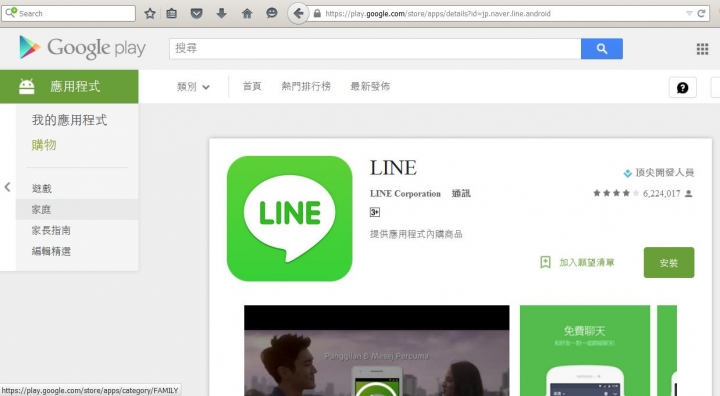Select the 應用程式 Android section tab
Screen dimensions: 720x396
(69, 86)
